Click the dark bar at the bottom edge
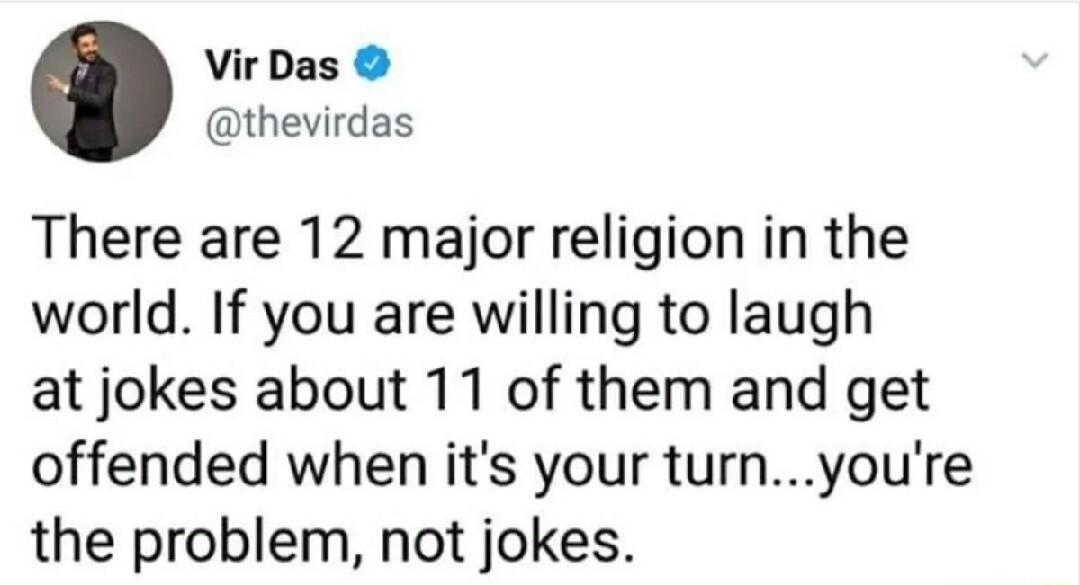Viewport: 1080px width, 585px height. click(x=540, y=582)
